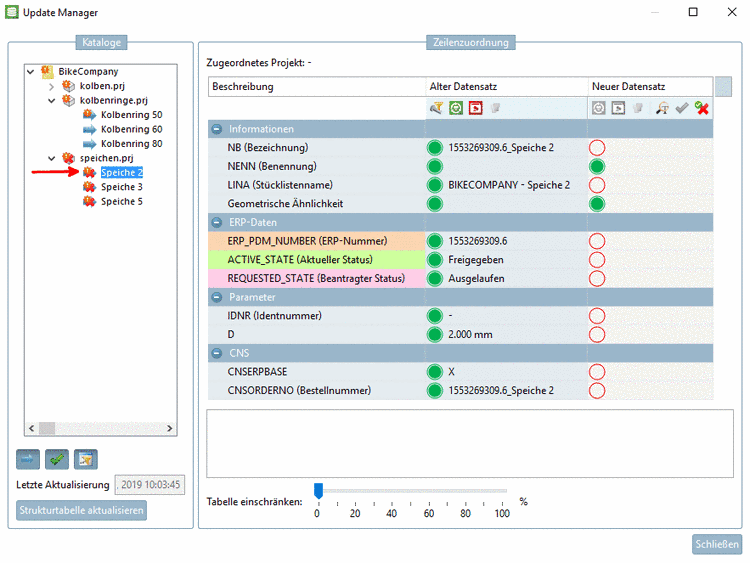
Task: Collapse the ERP-Daten section
Action: (x=217, y=222)
